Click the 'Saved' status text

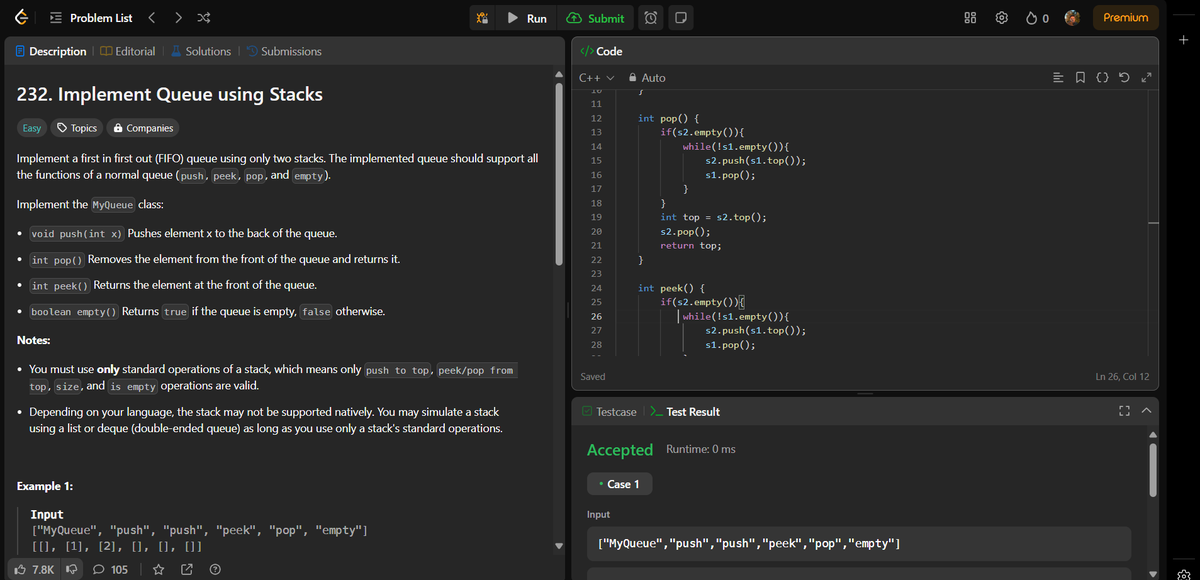(x=594, y=377)
